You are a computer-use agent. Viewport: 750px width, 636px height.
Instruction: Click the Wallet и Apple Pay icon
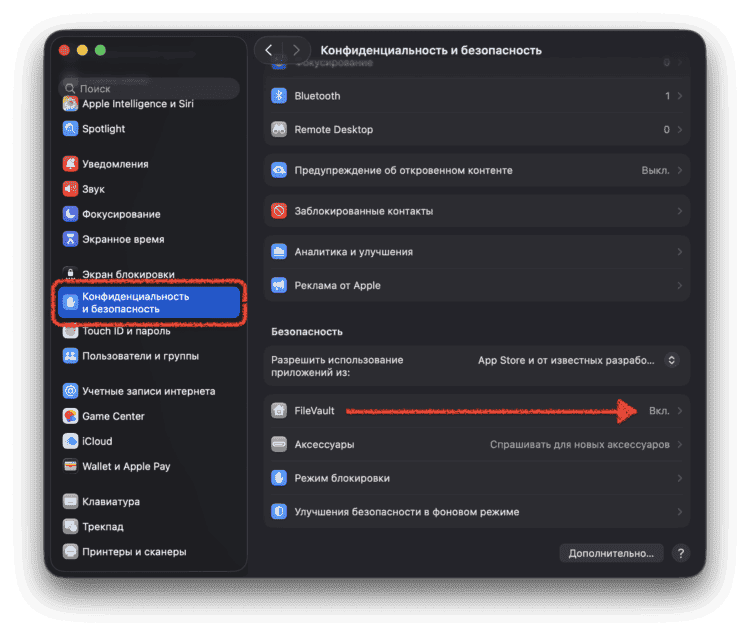tap(70, 466)
